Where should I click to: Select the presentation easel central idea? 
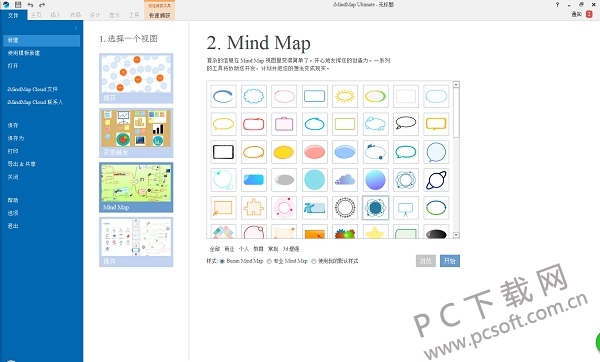click(x=406, y=208)
